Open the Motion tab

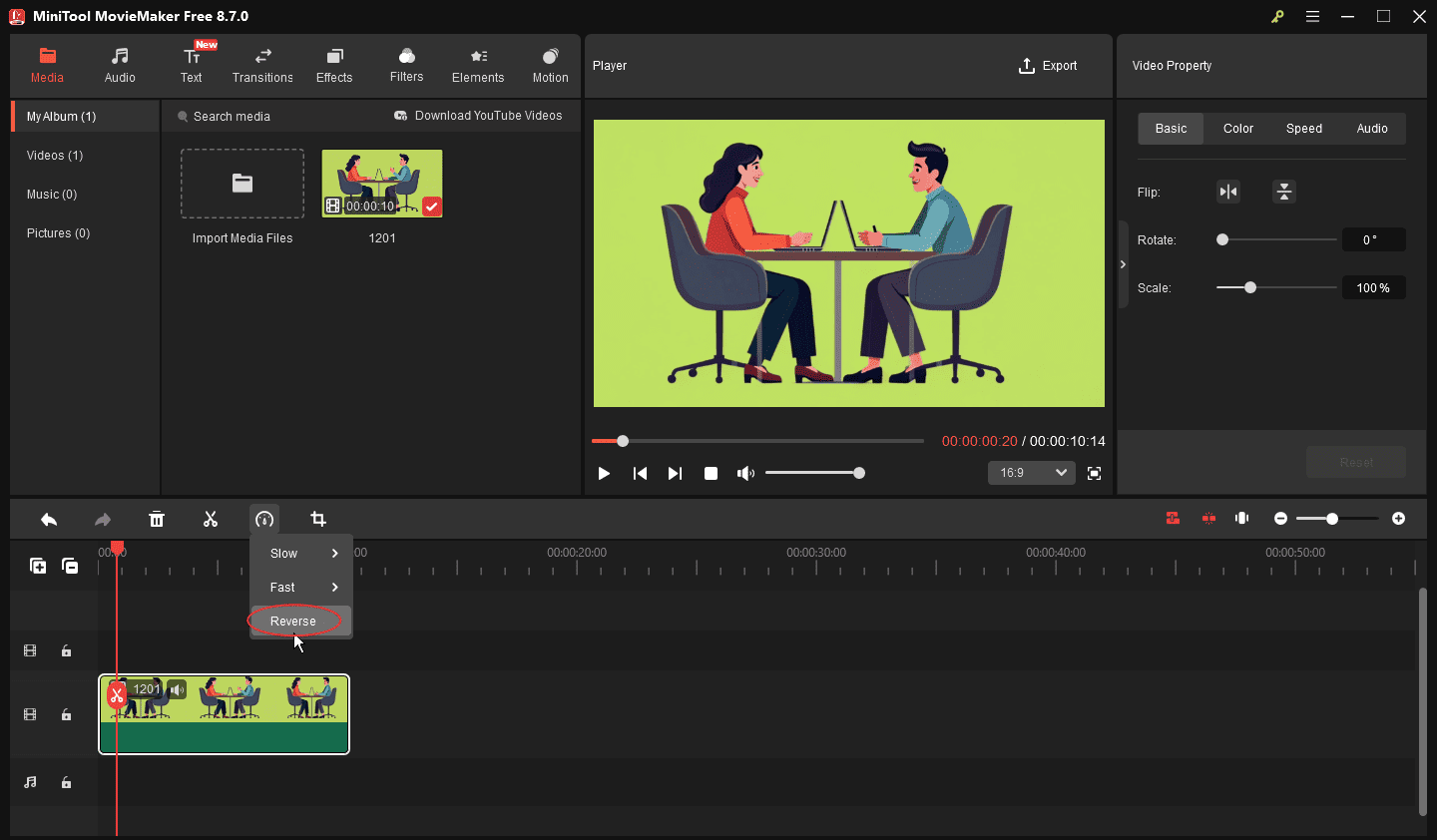(x=550, y=66)
